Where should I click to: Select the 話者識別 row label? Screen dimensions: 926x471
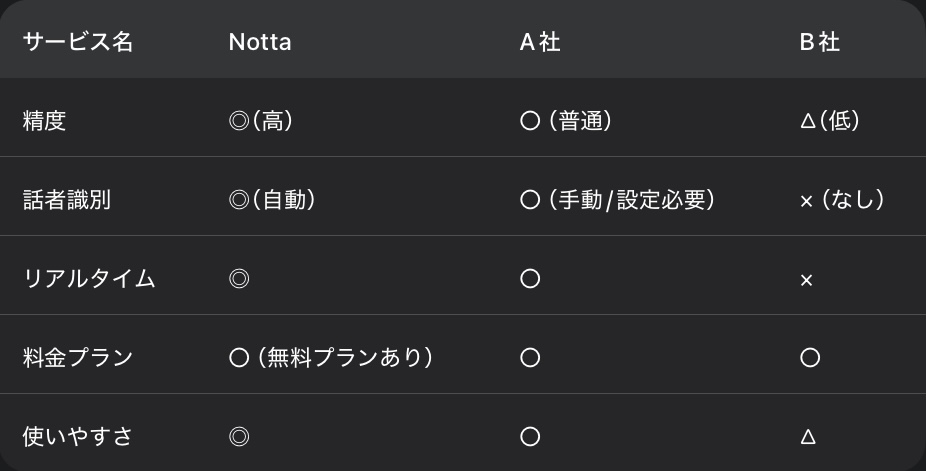pyautogui.click(x=67, y=200)
